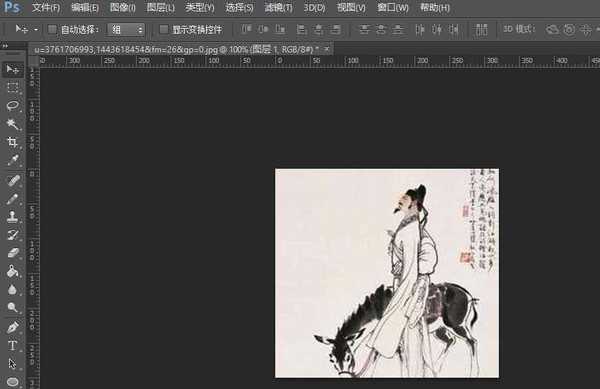The width and height of the screenshot is (600, 389).
Task: Click distribute left edges icon
Action: (420, 29)
